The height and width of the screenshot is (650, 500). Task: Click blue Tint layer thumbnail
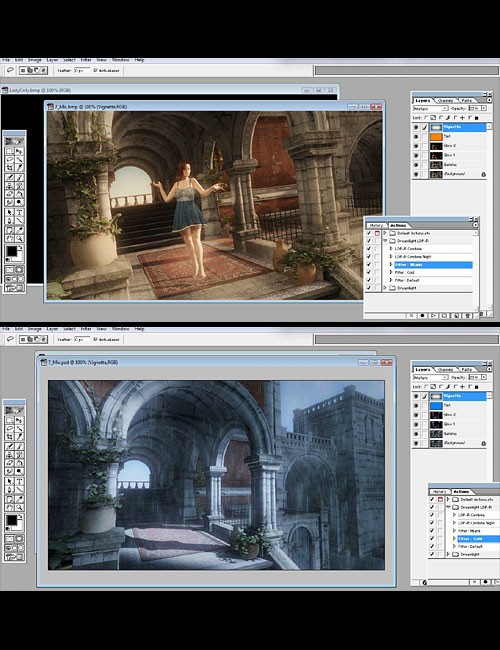[436, 405]
